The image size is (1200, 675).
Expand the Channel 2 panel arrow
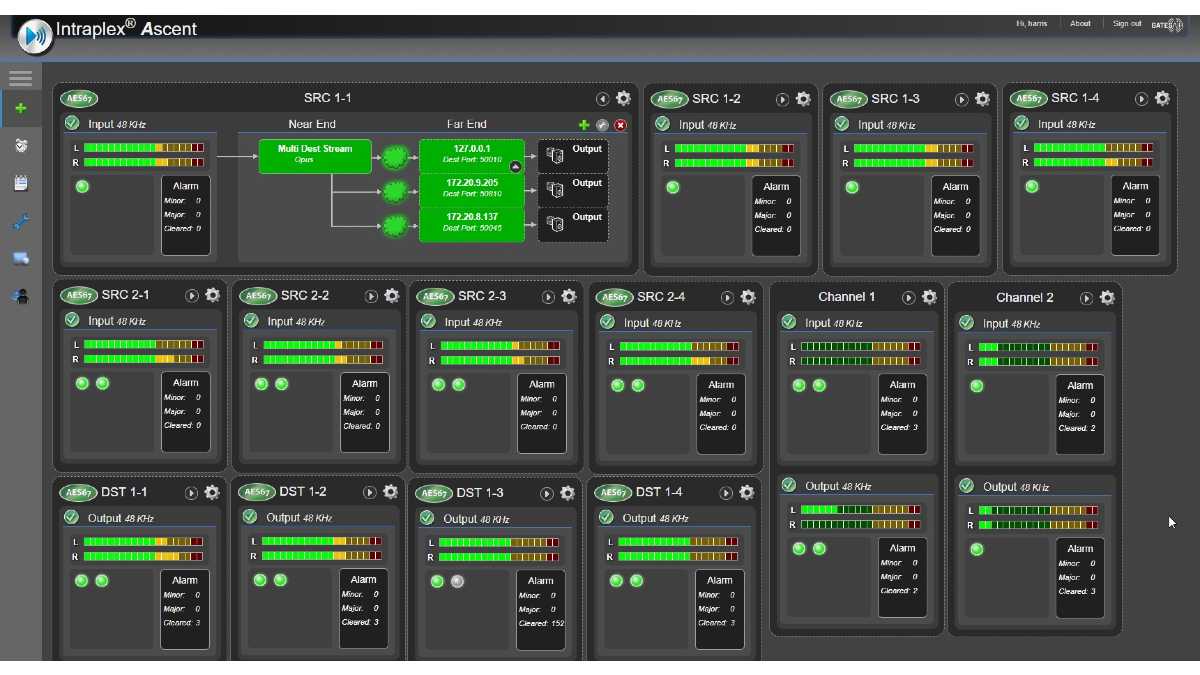click(x=1086, y=298)
